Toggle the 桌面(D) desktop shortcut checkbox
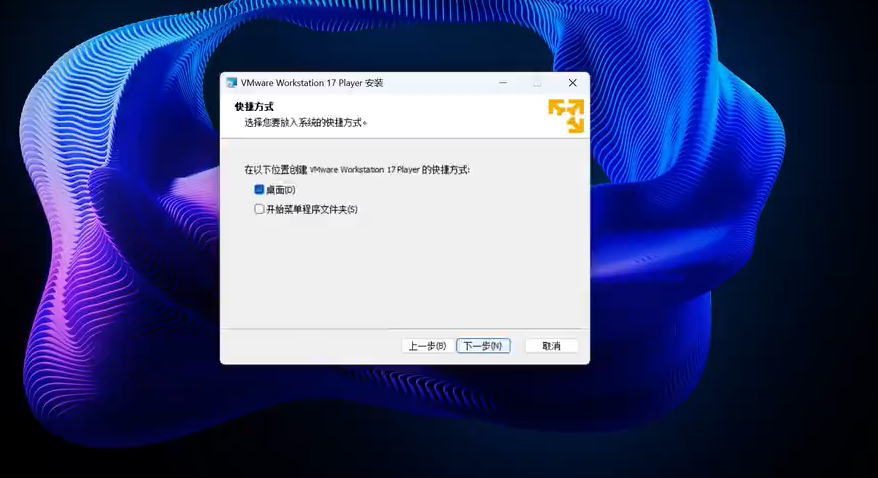878x478 pixels. [259, 190]
